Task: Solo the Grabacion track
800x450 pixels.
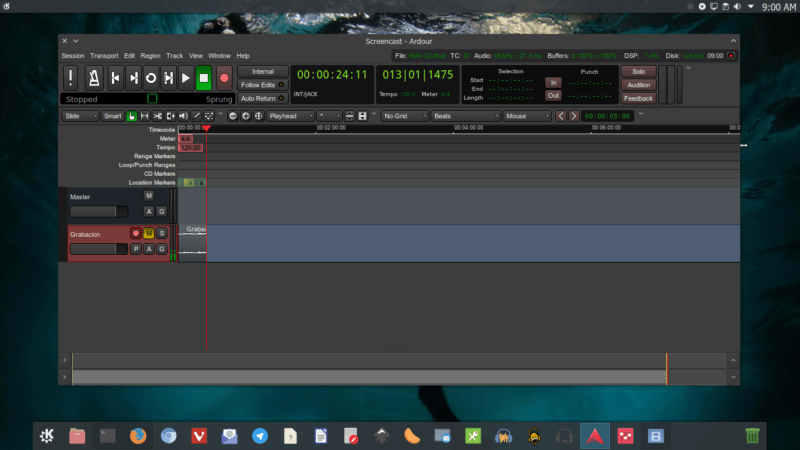Action: [x=162, y=233]
